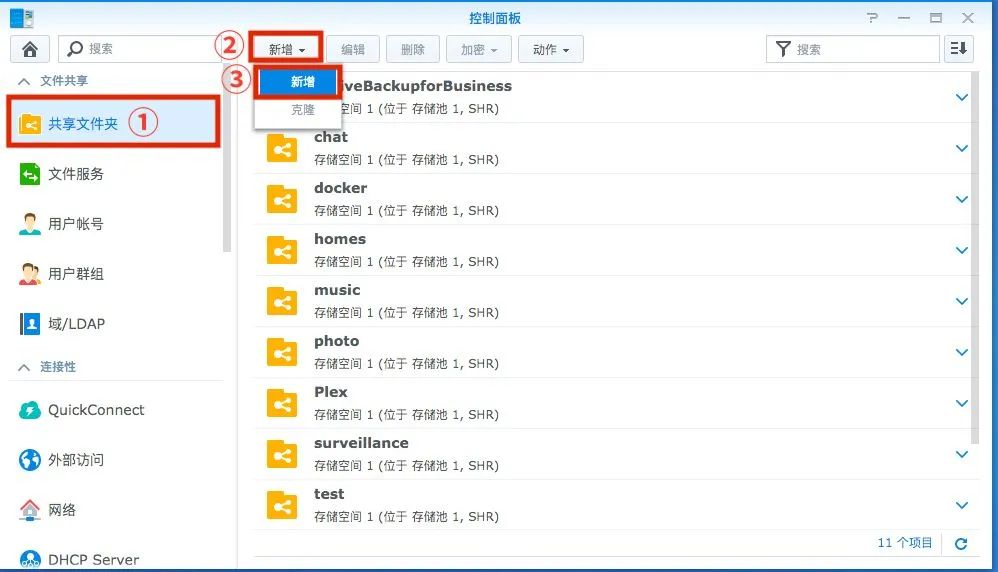
Task: Expand details for docker folder
Action: [x=962, y=199]
